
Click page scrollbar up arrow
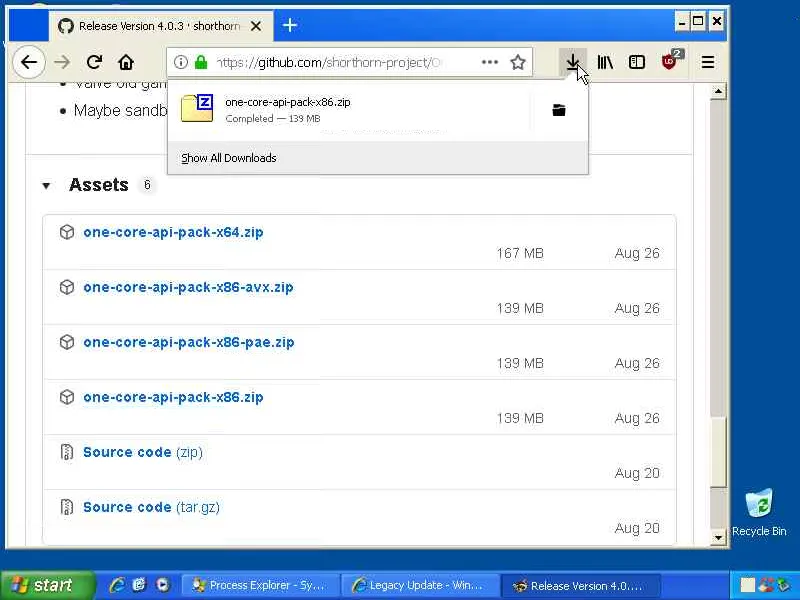coord(718,91)
